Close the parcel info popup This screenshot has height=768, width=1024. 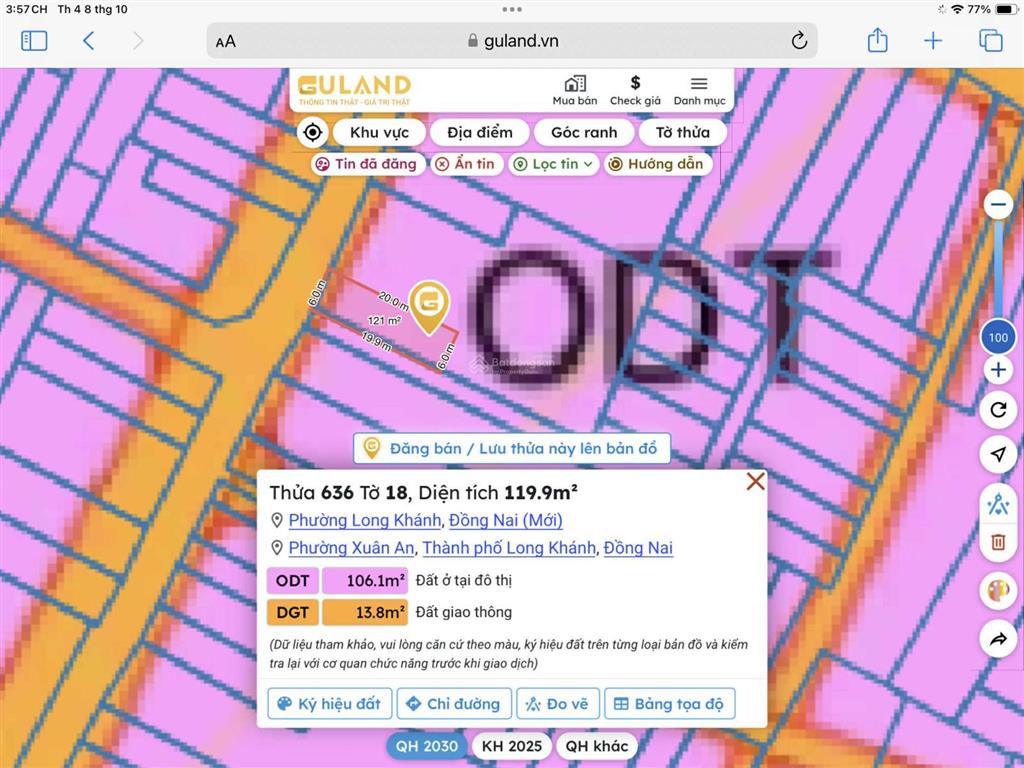click(x=755, y=481)
